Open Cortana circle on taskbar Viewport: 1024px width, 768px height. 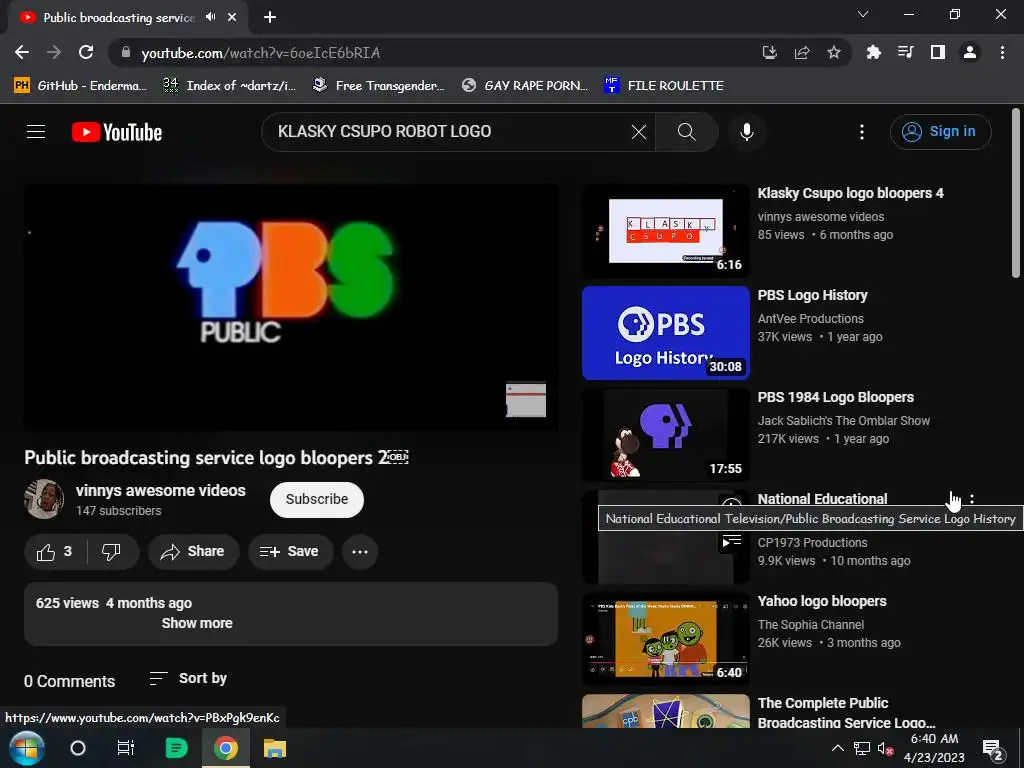pyautogui.click(x=78, y=748)
